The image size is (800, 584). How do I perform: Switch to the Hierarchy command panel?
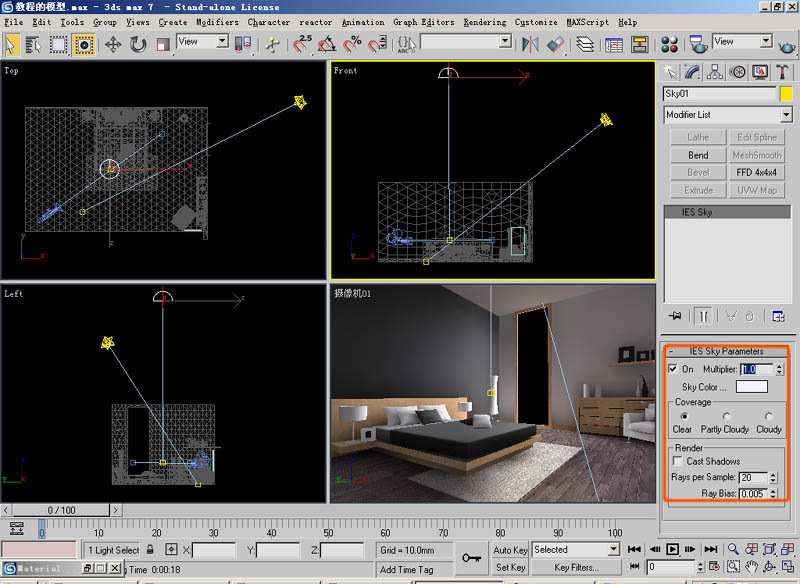(x=715, y=72)
